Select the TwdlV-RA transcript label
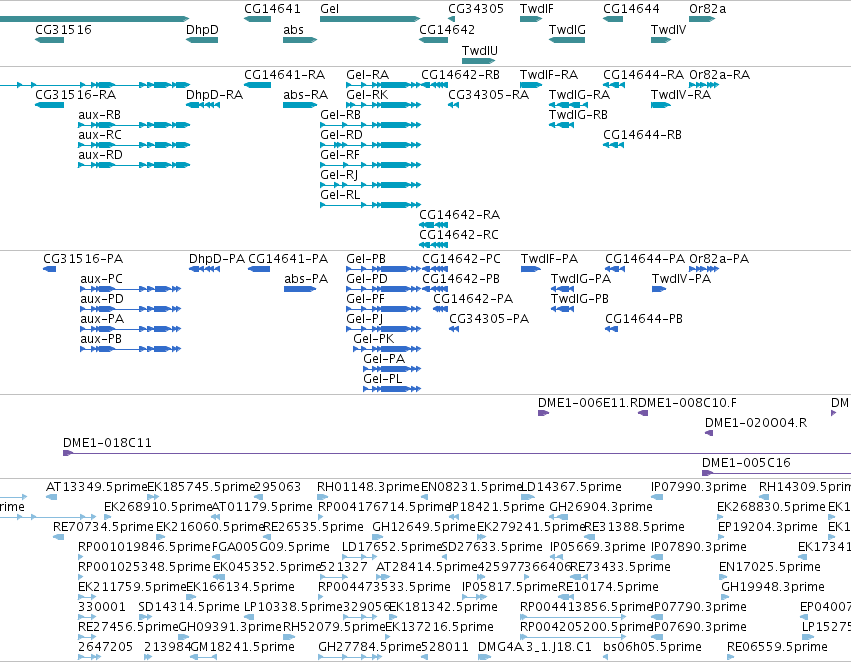Image resolution: width=851 pixels, height=662 pixels. [x=681, y=94]
